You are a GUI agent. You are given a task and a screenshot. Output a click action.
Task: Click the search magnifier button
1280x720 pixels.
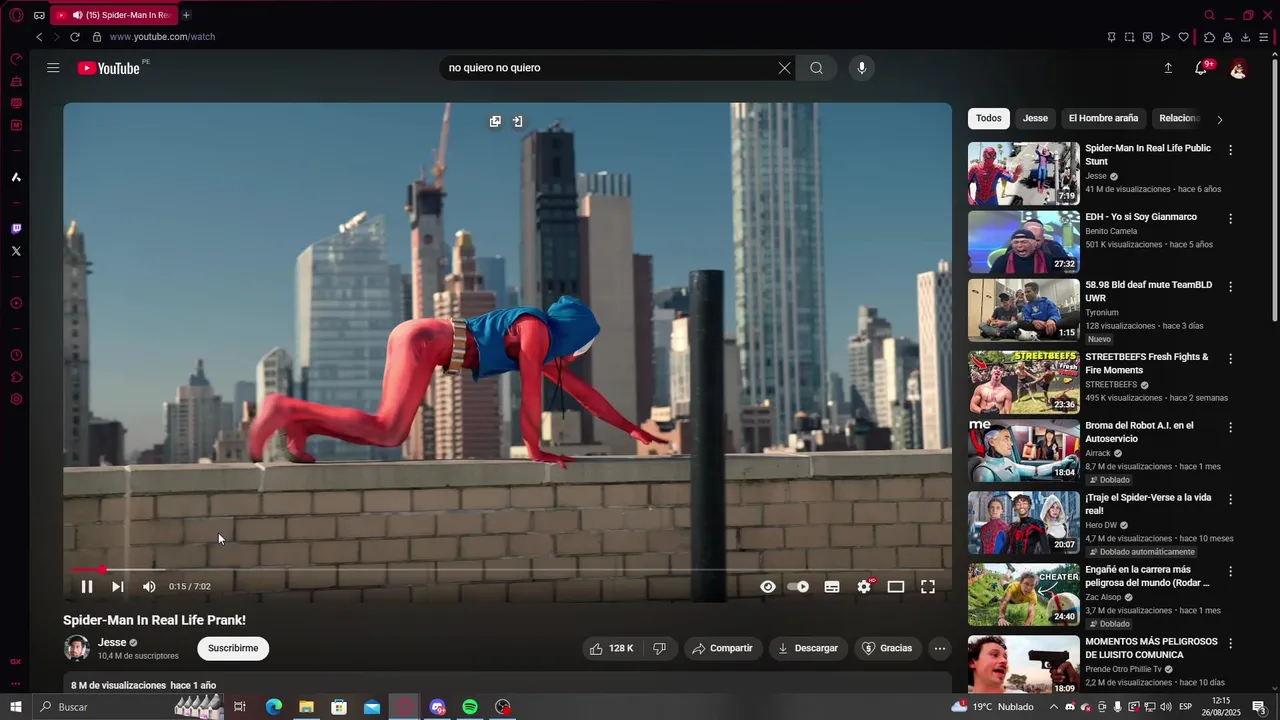click(816, 68)
